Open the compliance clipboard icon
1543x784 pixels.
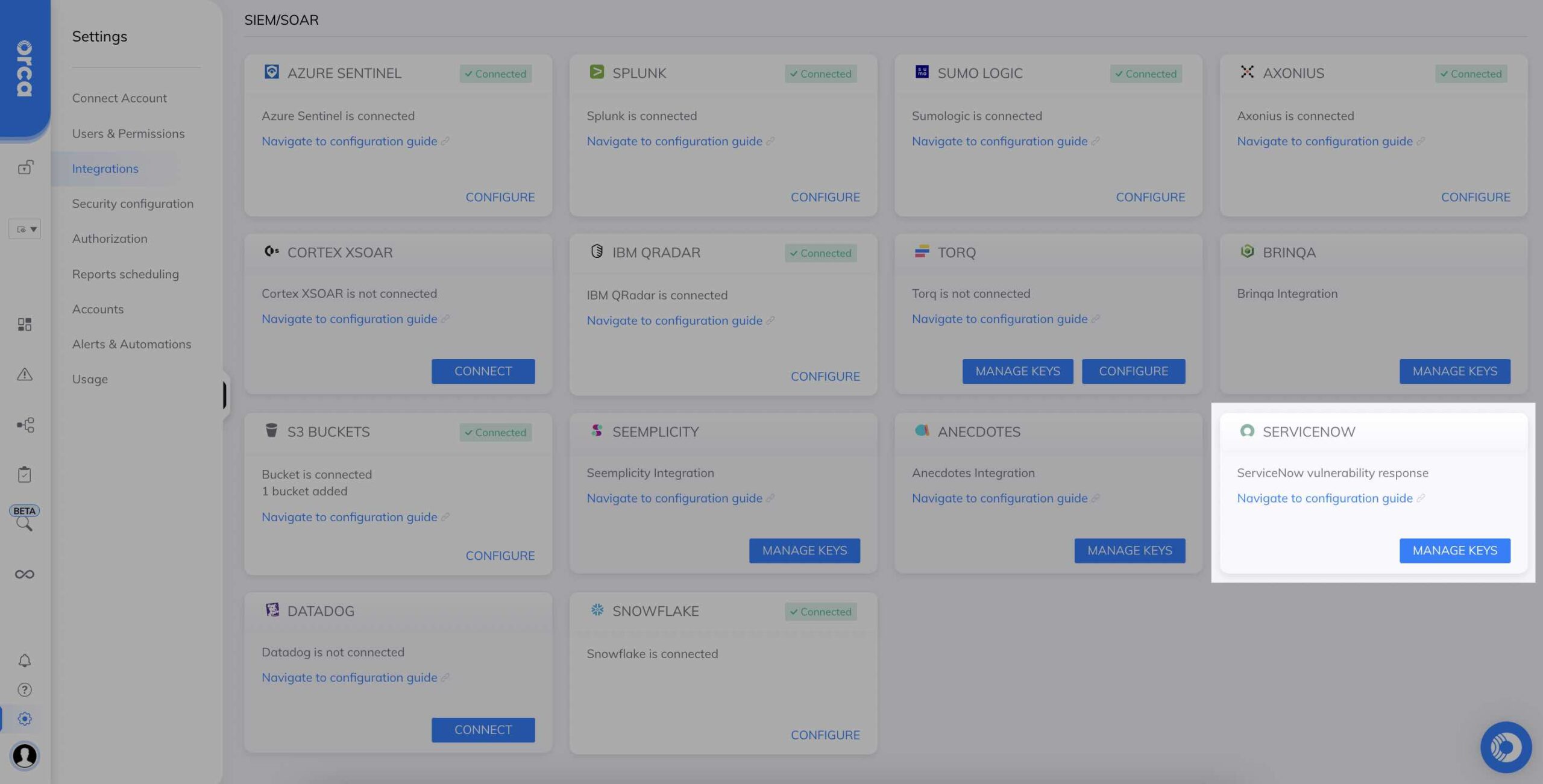click(24, 474)
